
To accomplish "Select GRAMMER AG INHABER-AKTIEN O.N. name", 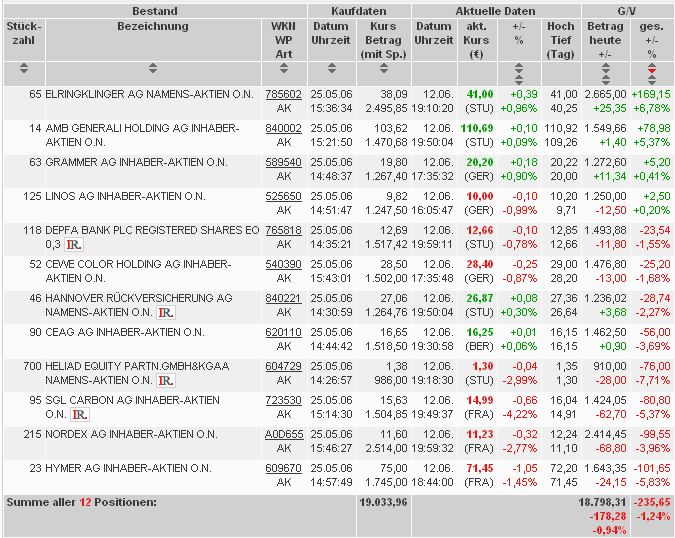I will (136, 162).
